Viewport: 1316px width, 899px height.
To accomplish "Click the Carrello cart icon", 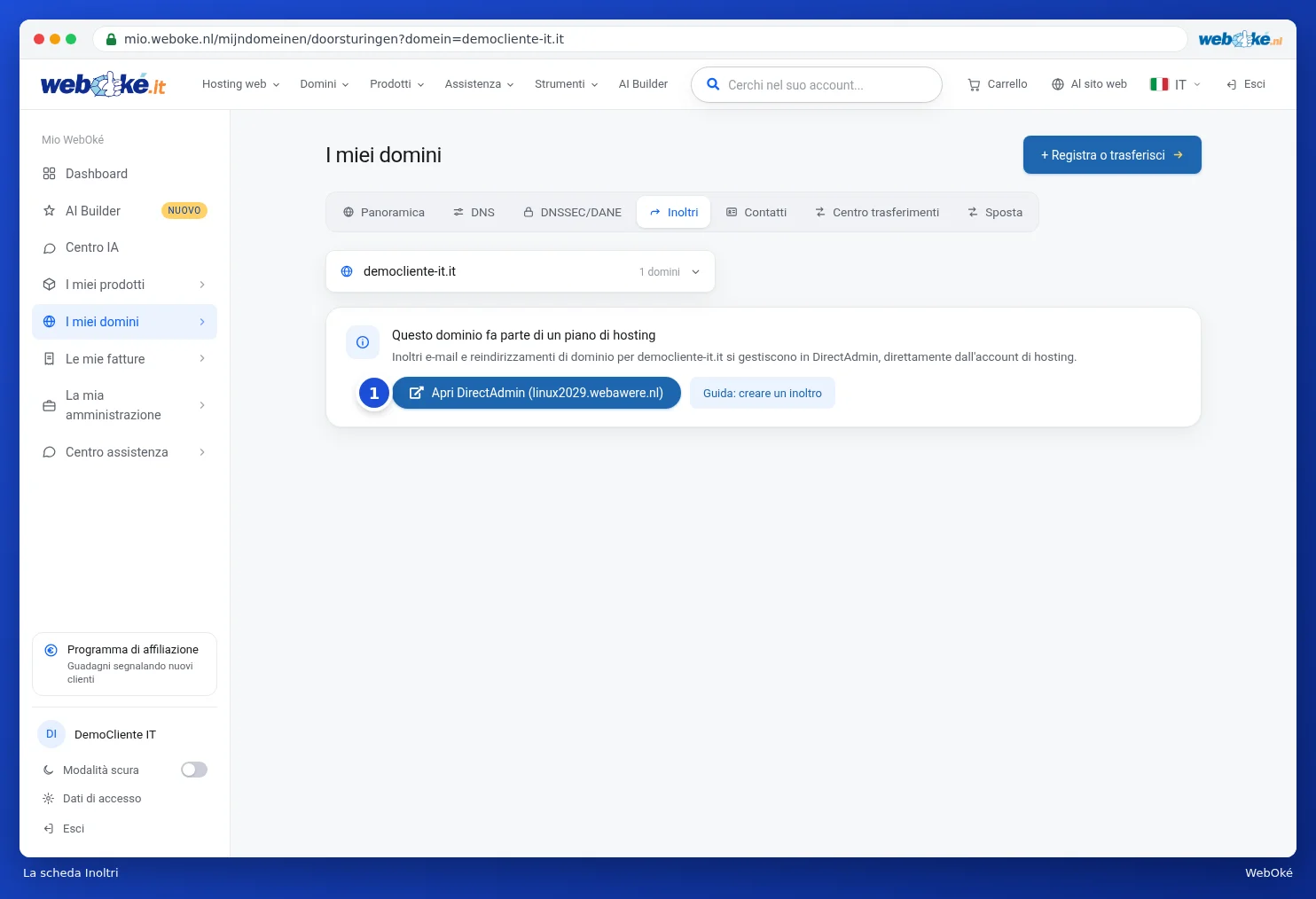I will pyautogui.click(x=974, y=84).
